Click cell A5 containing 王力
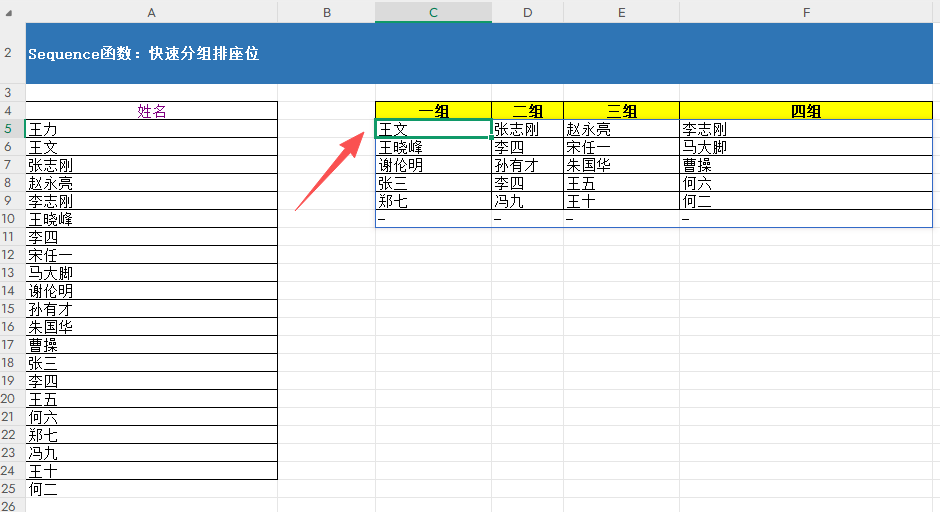Image resolution: width=940 pixels, height=512 pixels. click(x=152, y=129)
